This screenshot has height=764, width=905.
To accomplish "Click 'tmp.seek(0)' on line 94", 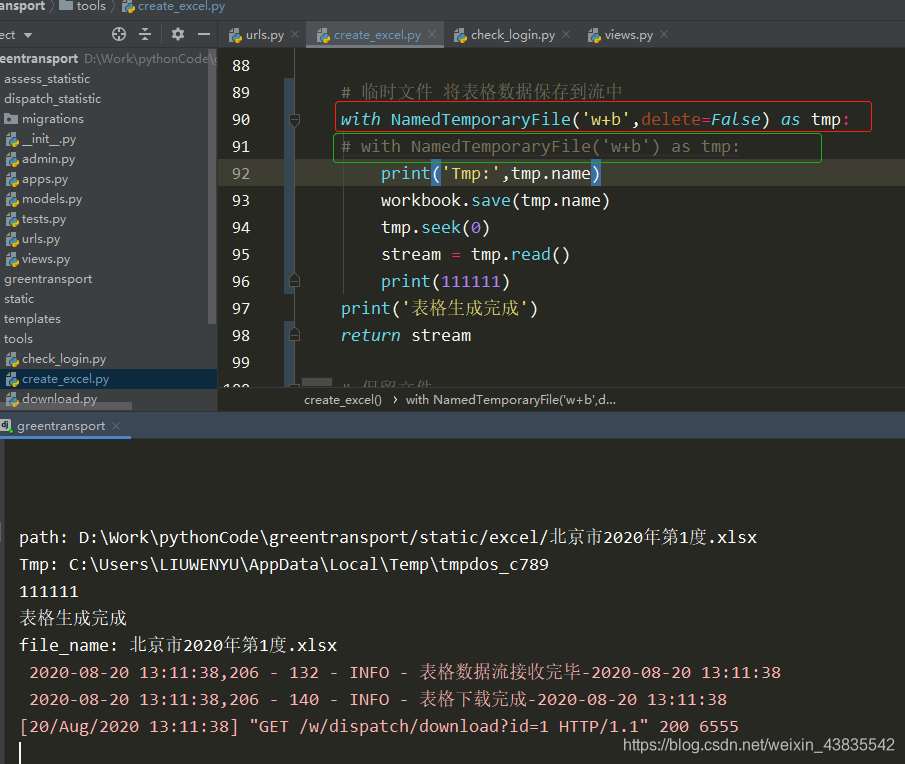I will pyautogui.click(x=435, y=227).
